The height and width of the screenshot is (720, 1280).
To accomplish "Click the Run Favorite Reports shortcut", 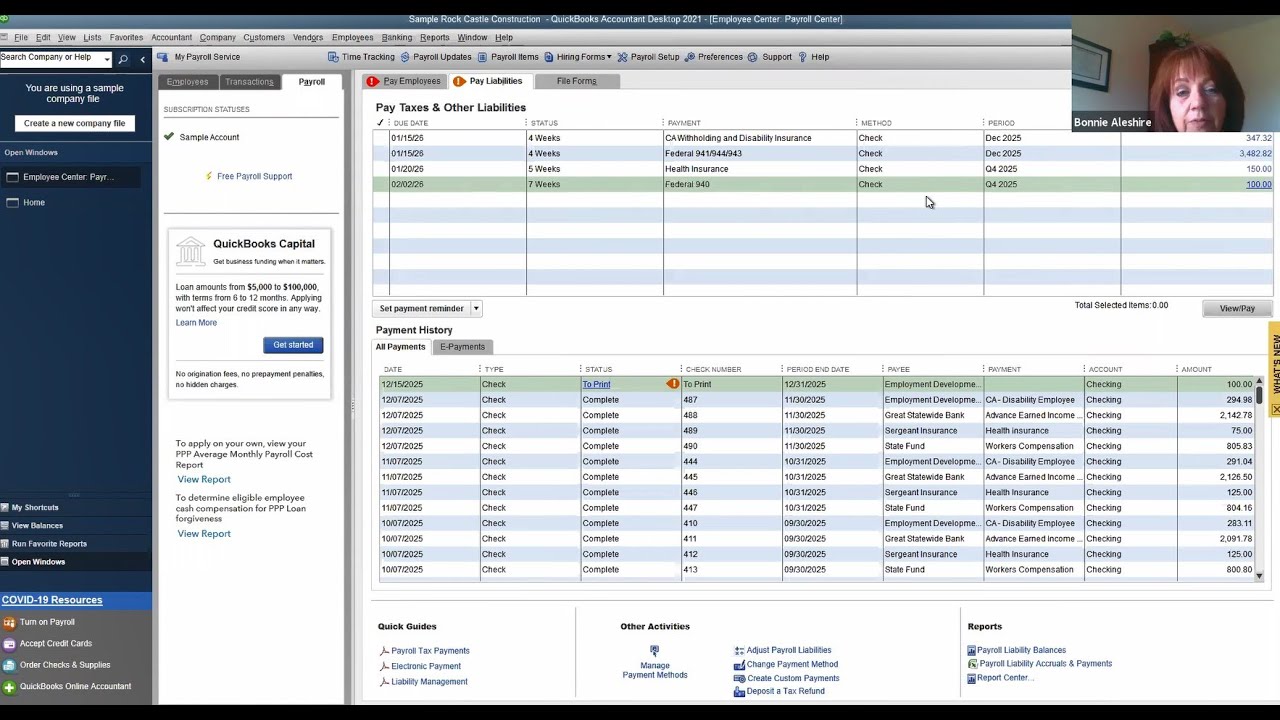I will 49,544.
